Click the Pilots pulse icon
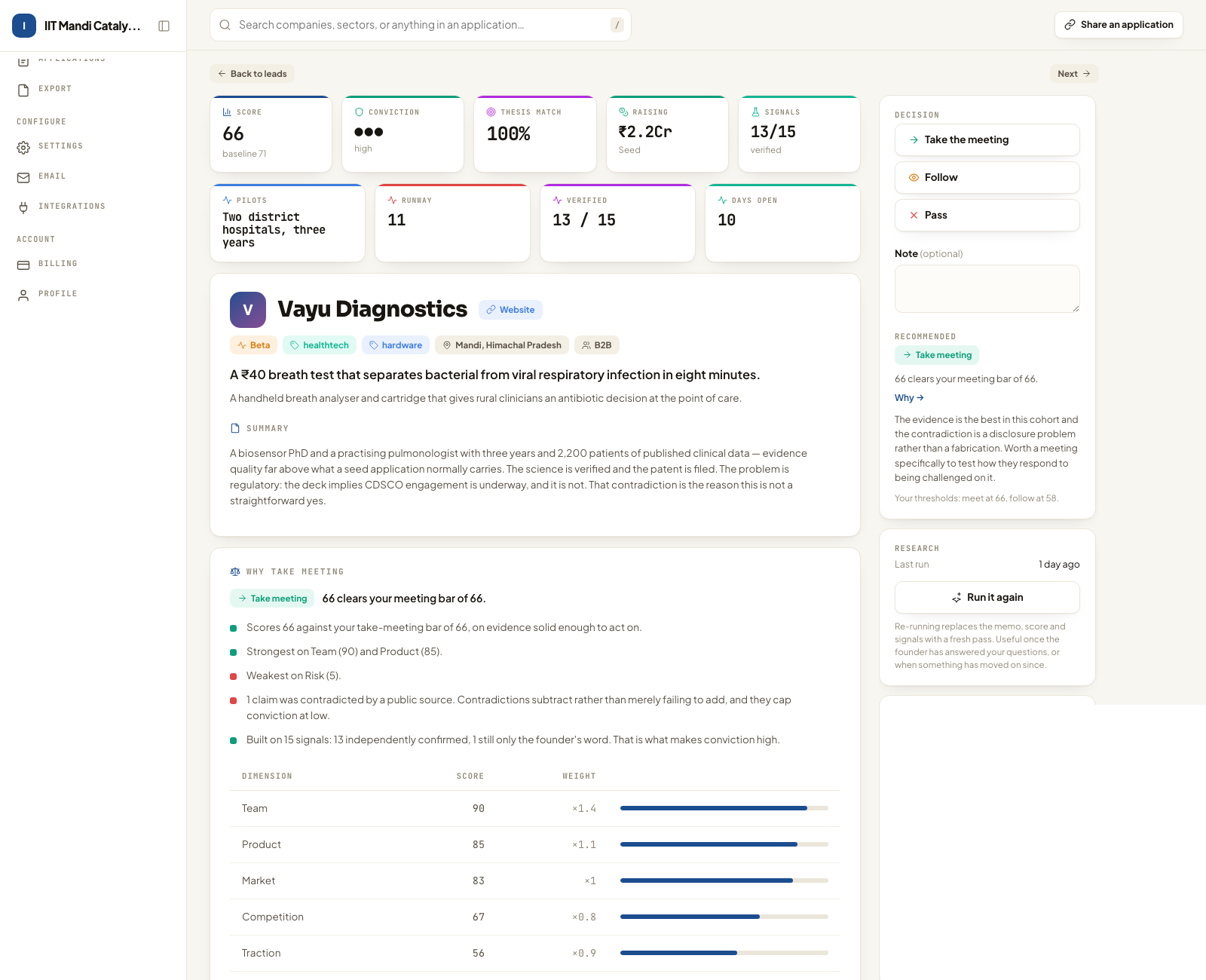Viewport: 1206px width, 980px height. click(x=227, y=200)
